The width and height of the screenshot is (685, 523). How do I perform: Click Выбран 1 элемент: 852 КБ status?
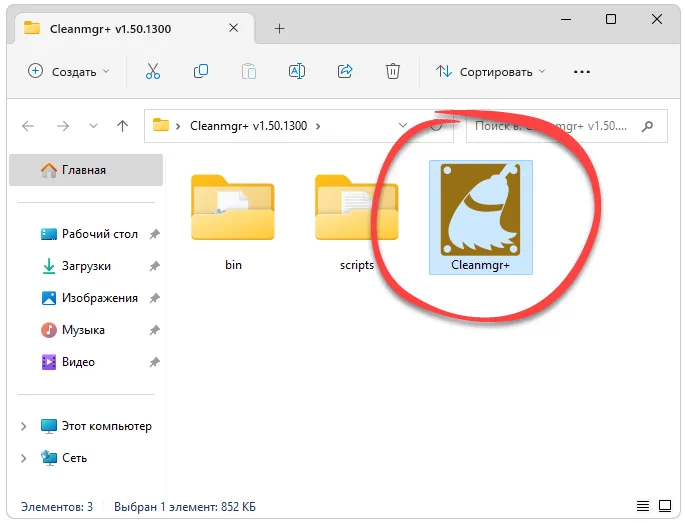tap(185, 507)
